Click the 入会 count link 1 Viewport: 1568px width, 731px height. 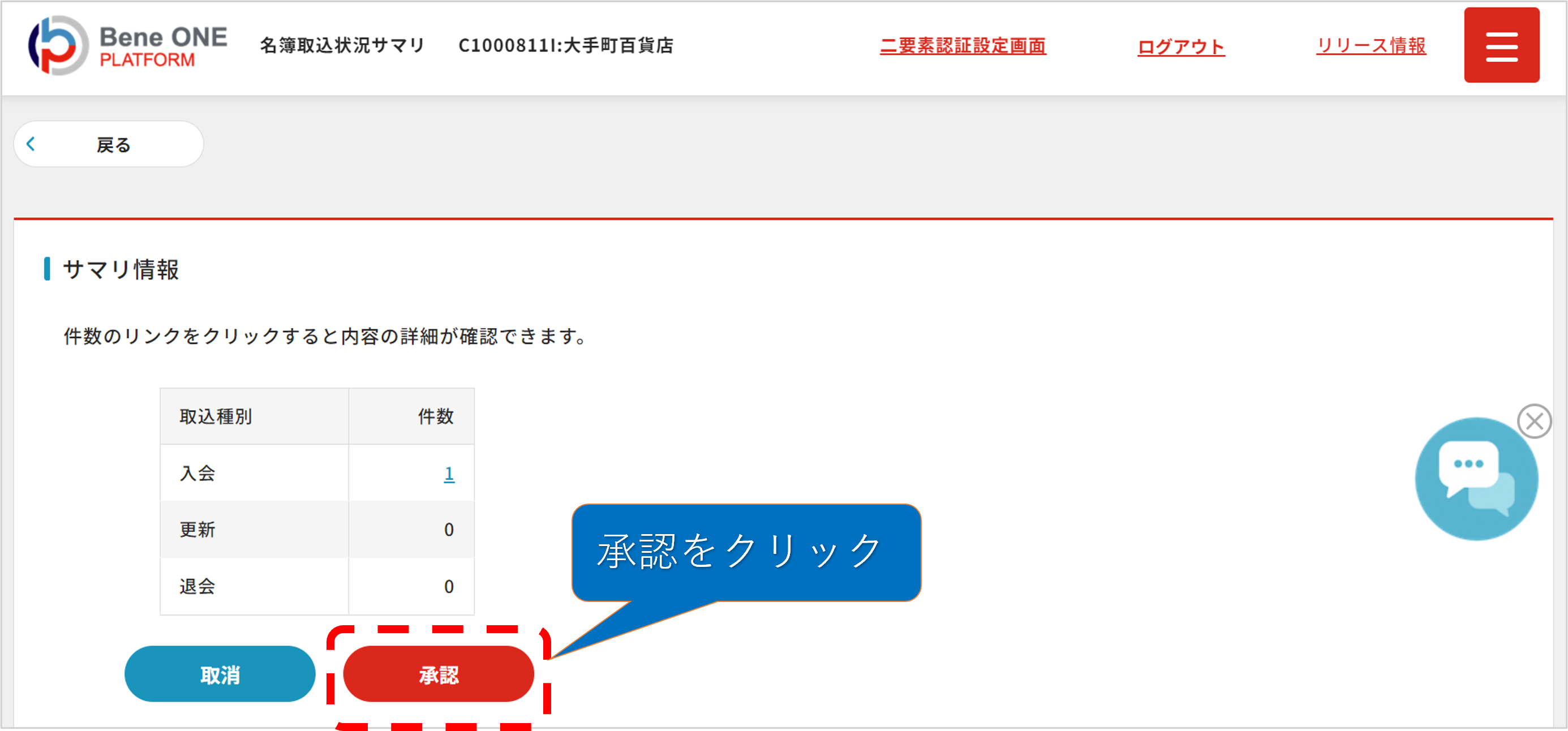449,473
